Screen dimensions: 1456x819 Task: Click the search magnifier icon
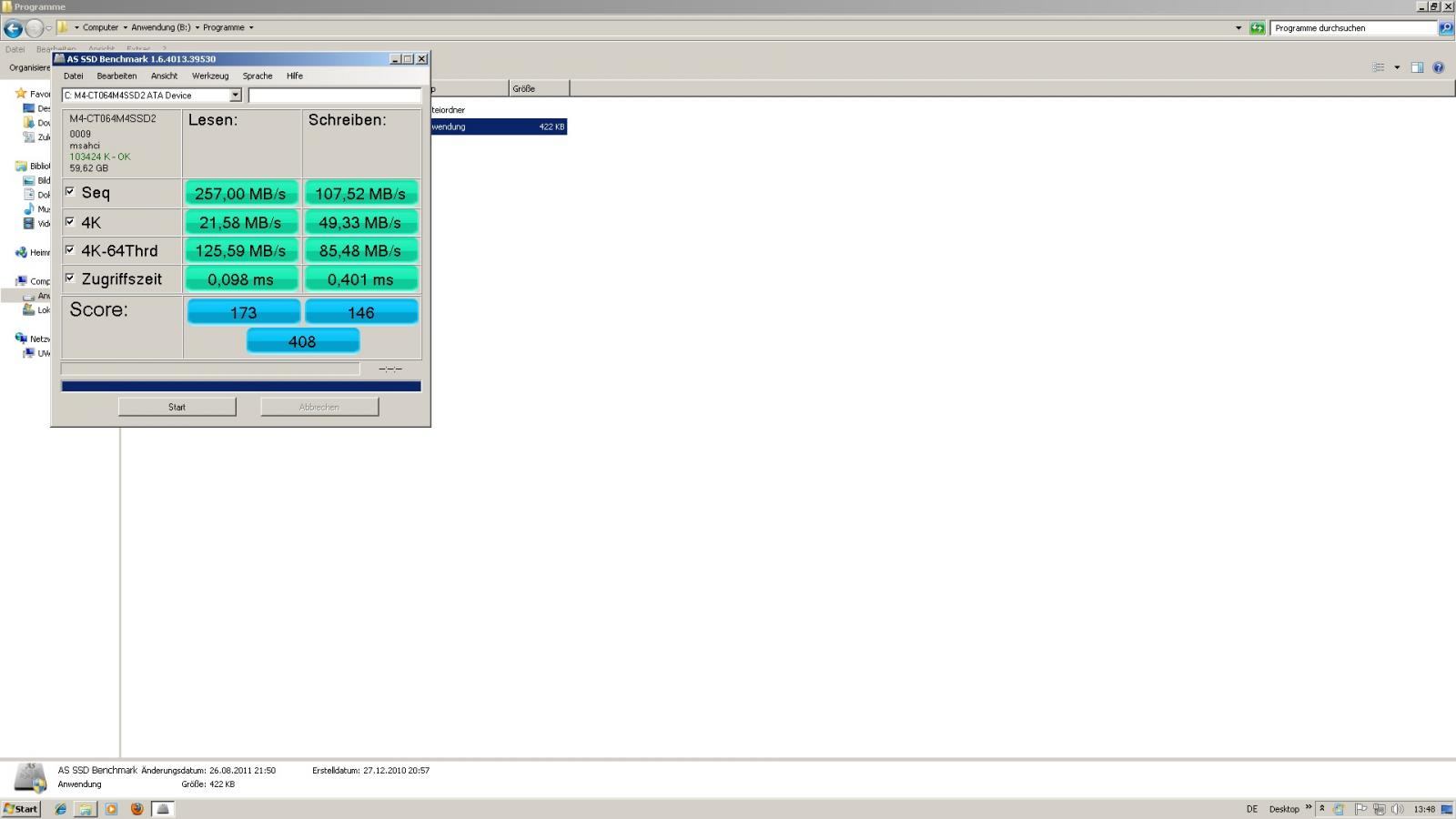[x=1446, y=28]
